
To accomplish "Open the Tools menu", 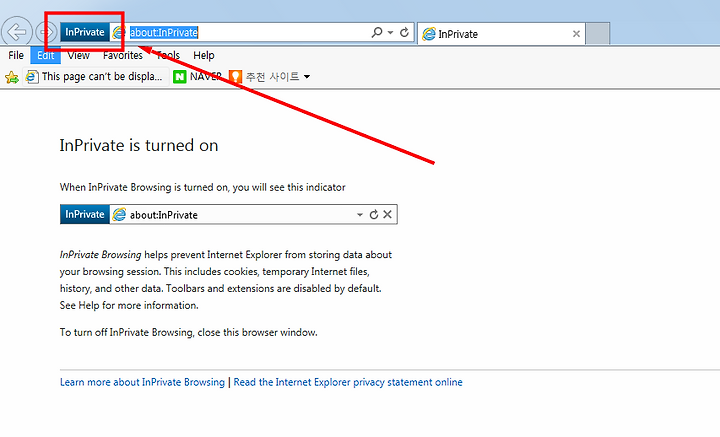I will coord(168,56).
